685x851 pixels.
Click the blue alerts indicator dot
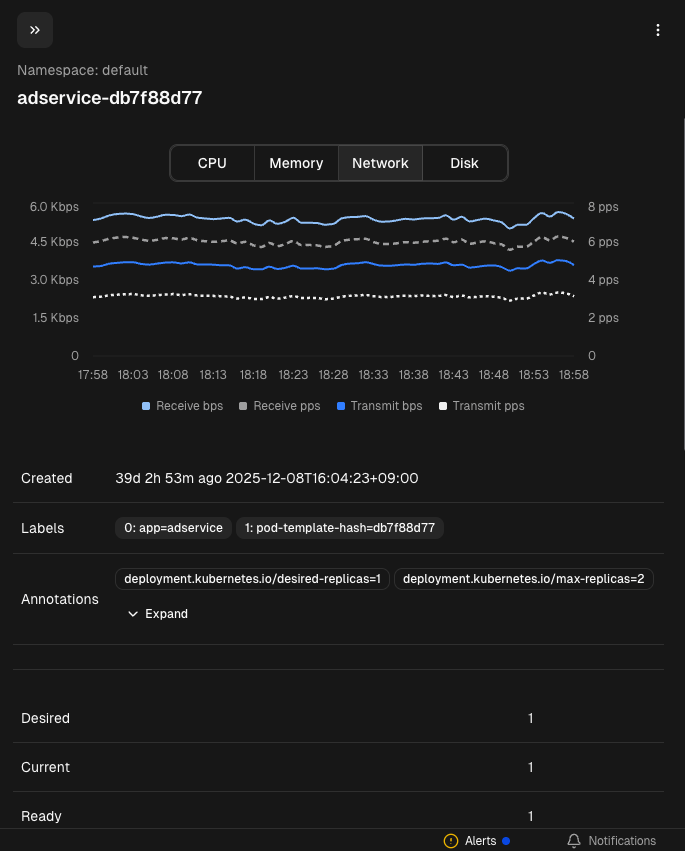[x=506, y=841]
